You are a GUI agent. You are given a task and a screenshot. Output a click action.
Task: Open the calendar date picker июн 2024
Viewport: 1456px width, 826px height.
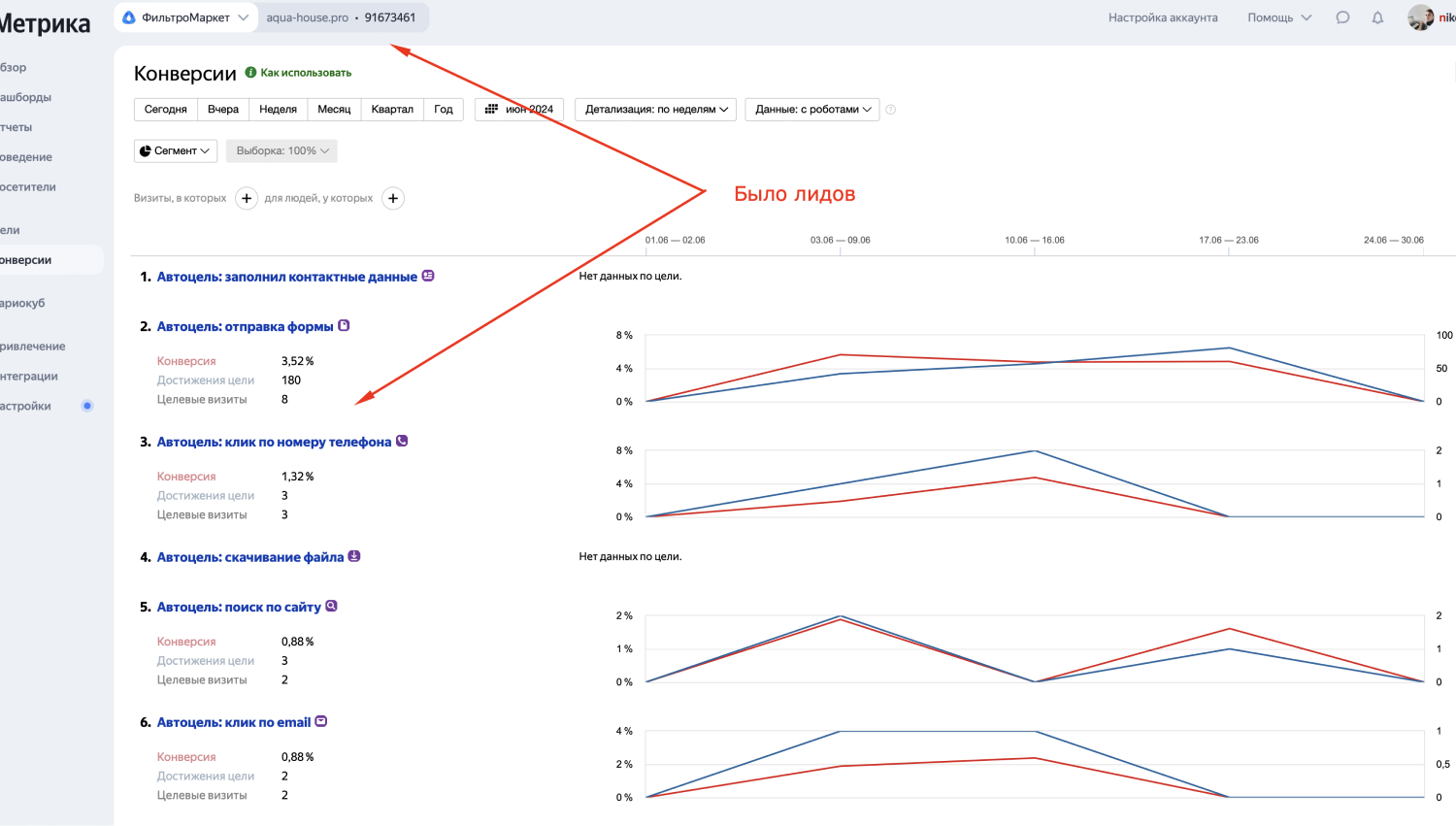pos(519,110)
